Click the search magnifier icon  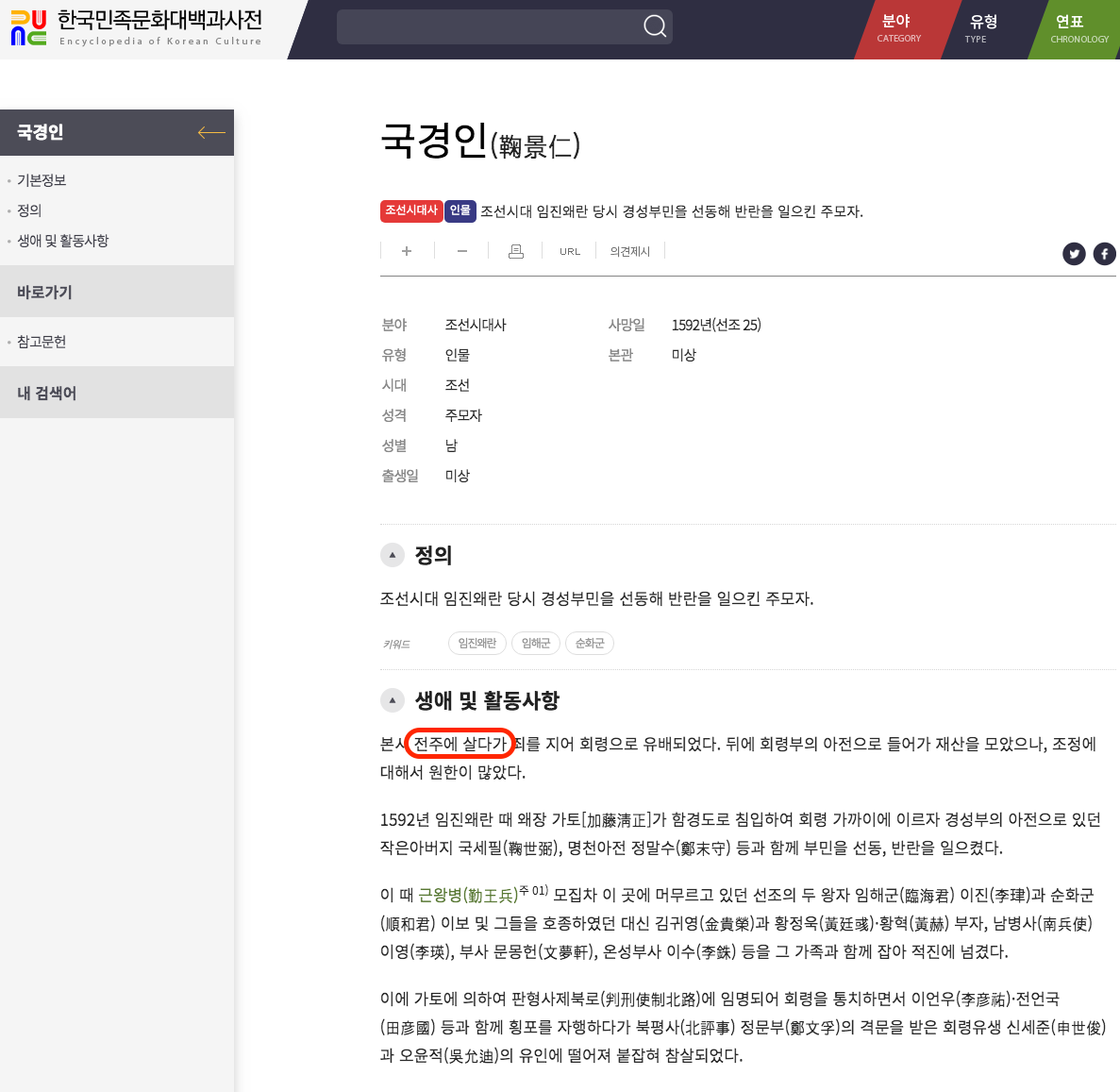654,26
